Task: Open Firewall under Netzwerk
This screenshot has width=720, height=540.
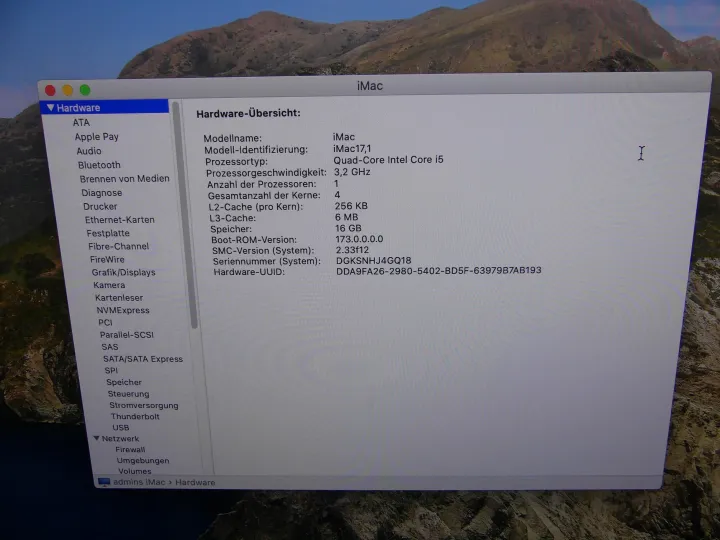Action: pyautogui.click(x=130, y=450)
